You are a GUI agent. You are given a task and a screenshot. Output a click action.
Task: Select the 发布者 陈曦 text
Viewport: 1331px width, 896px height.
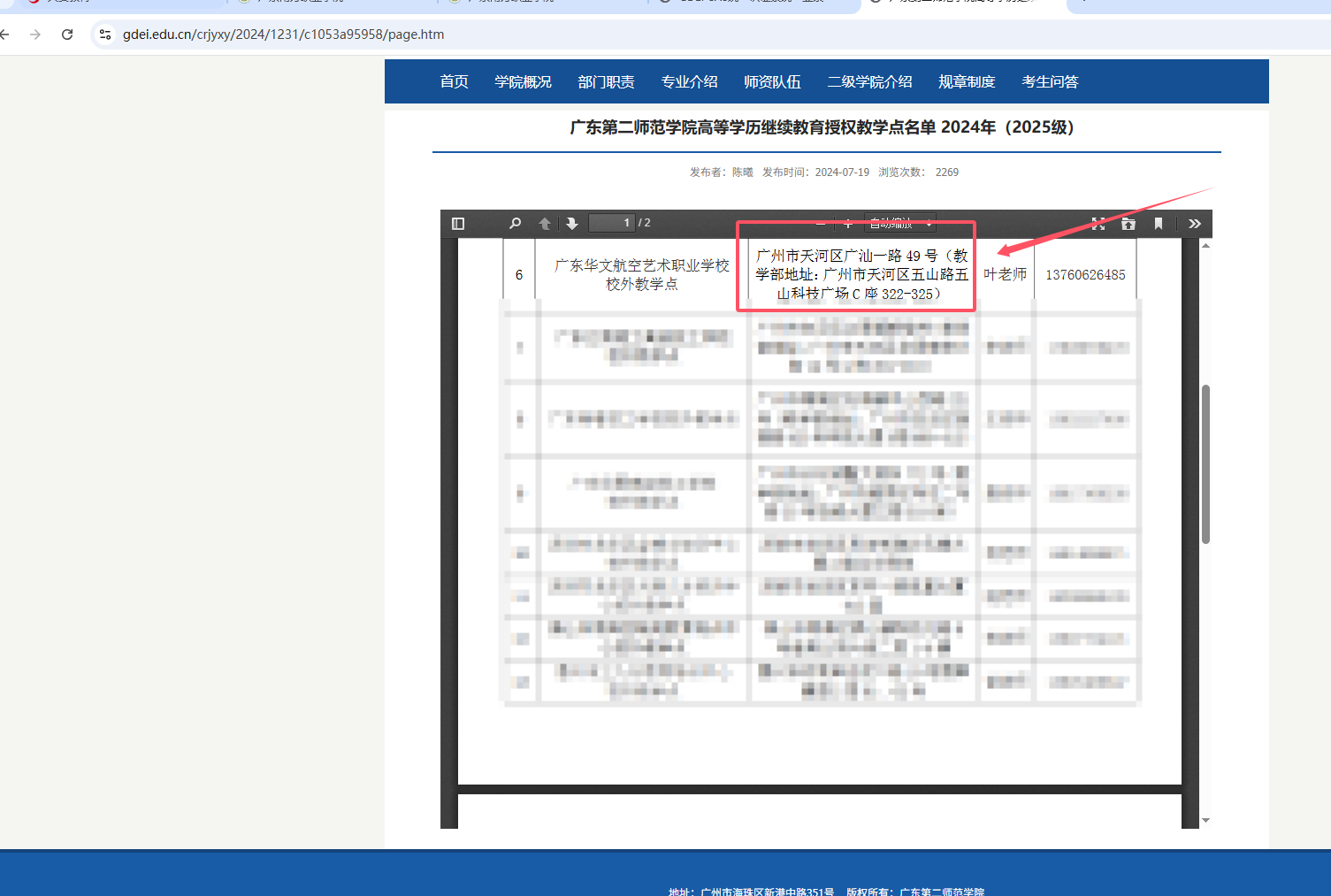pos(722,172)
